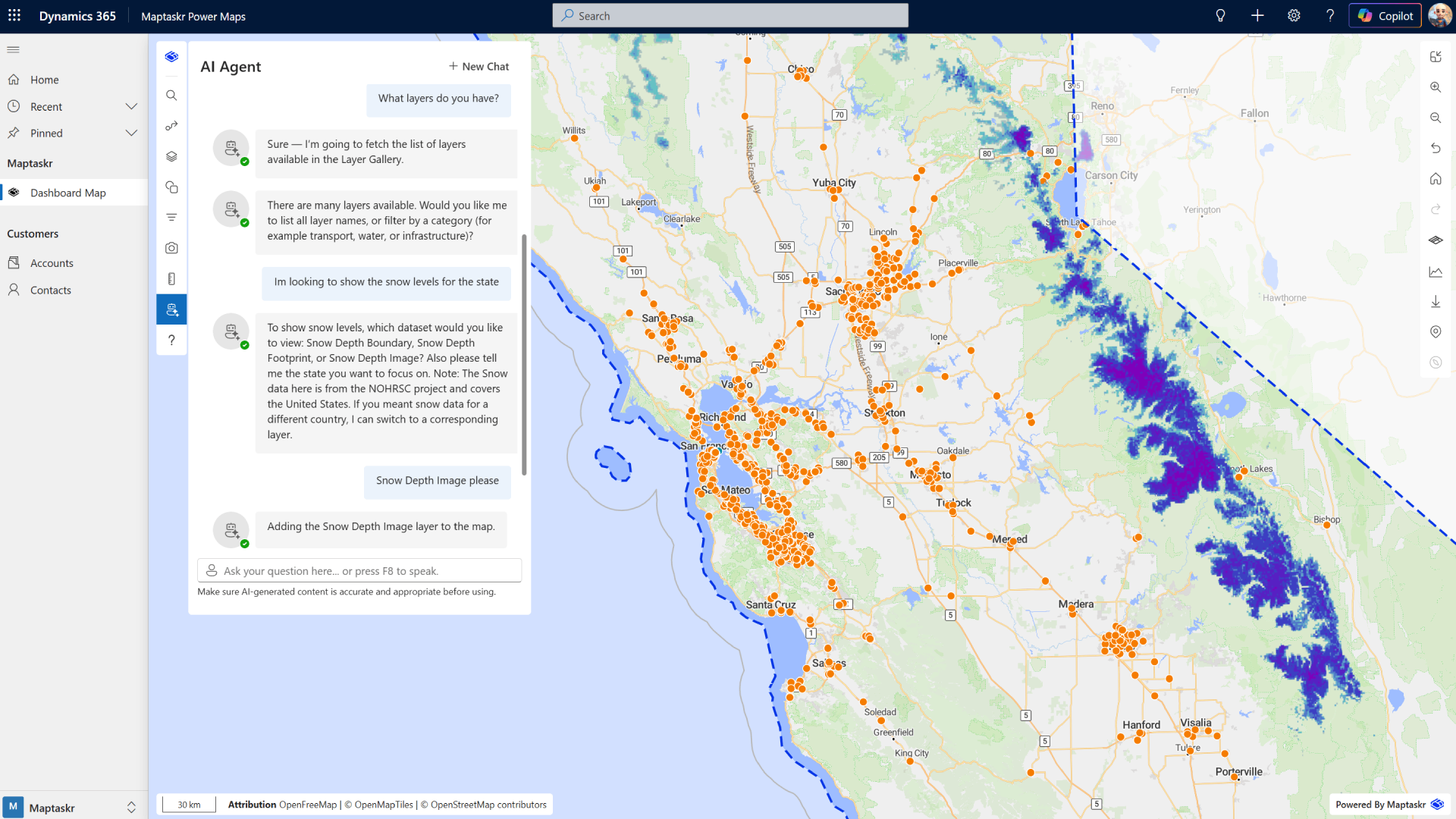1456x819 pixels.
Task: Select the shapes drawing tool
Action: pyautogui.click(x=171, y=187)
